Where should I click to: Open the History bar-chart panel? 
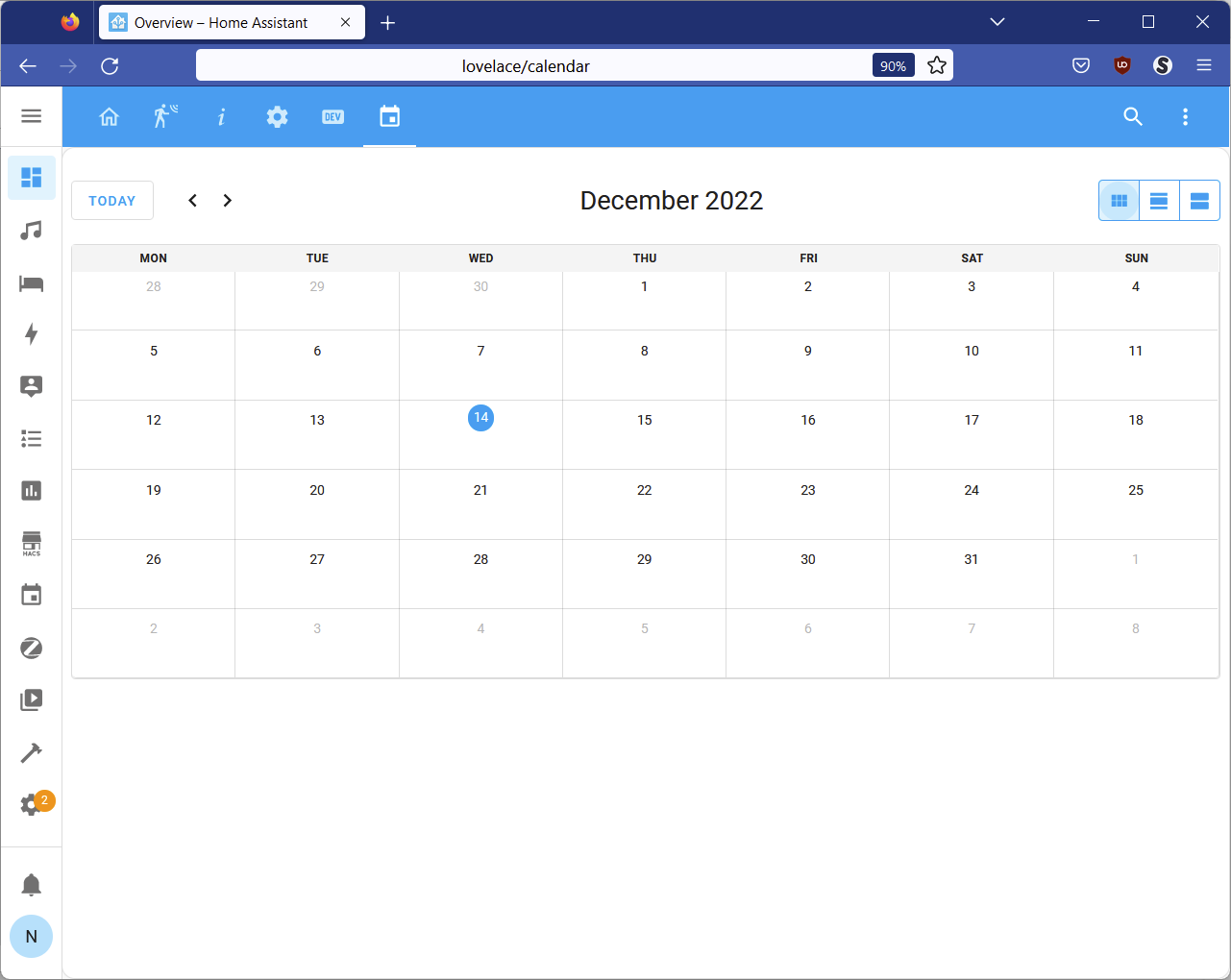31,490
